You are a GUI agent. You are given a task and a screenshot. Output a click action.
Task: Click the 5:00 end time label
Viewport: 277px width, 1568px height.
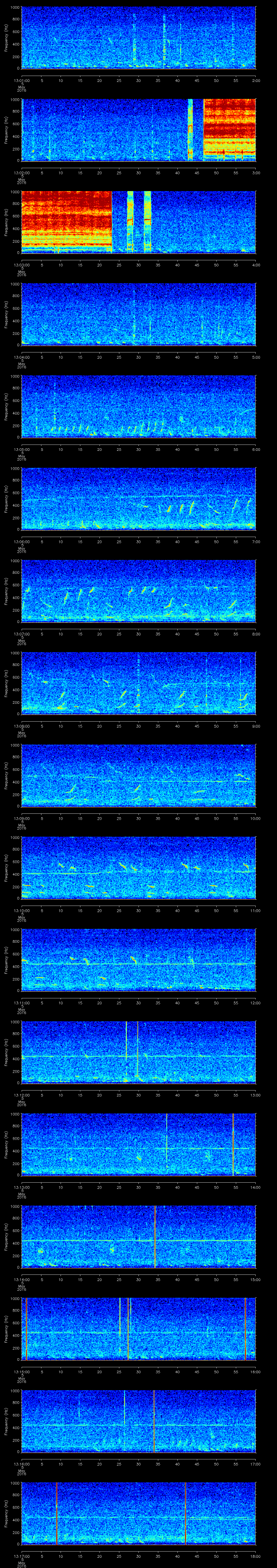coord(256,357)
